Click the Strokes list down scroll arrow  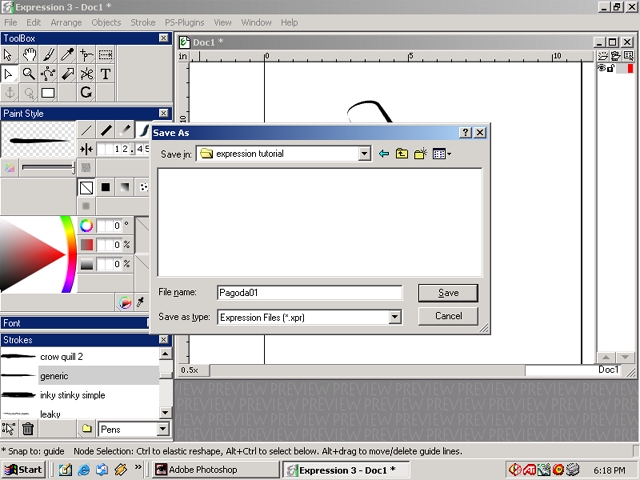coord(165,413)
